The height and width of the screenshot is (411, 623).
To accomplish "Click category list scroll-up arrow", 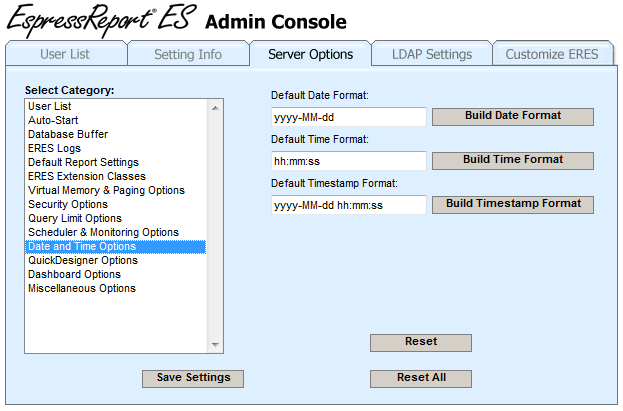I will tap(215, 108).
